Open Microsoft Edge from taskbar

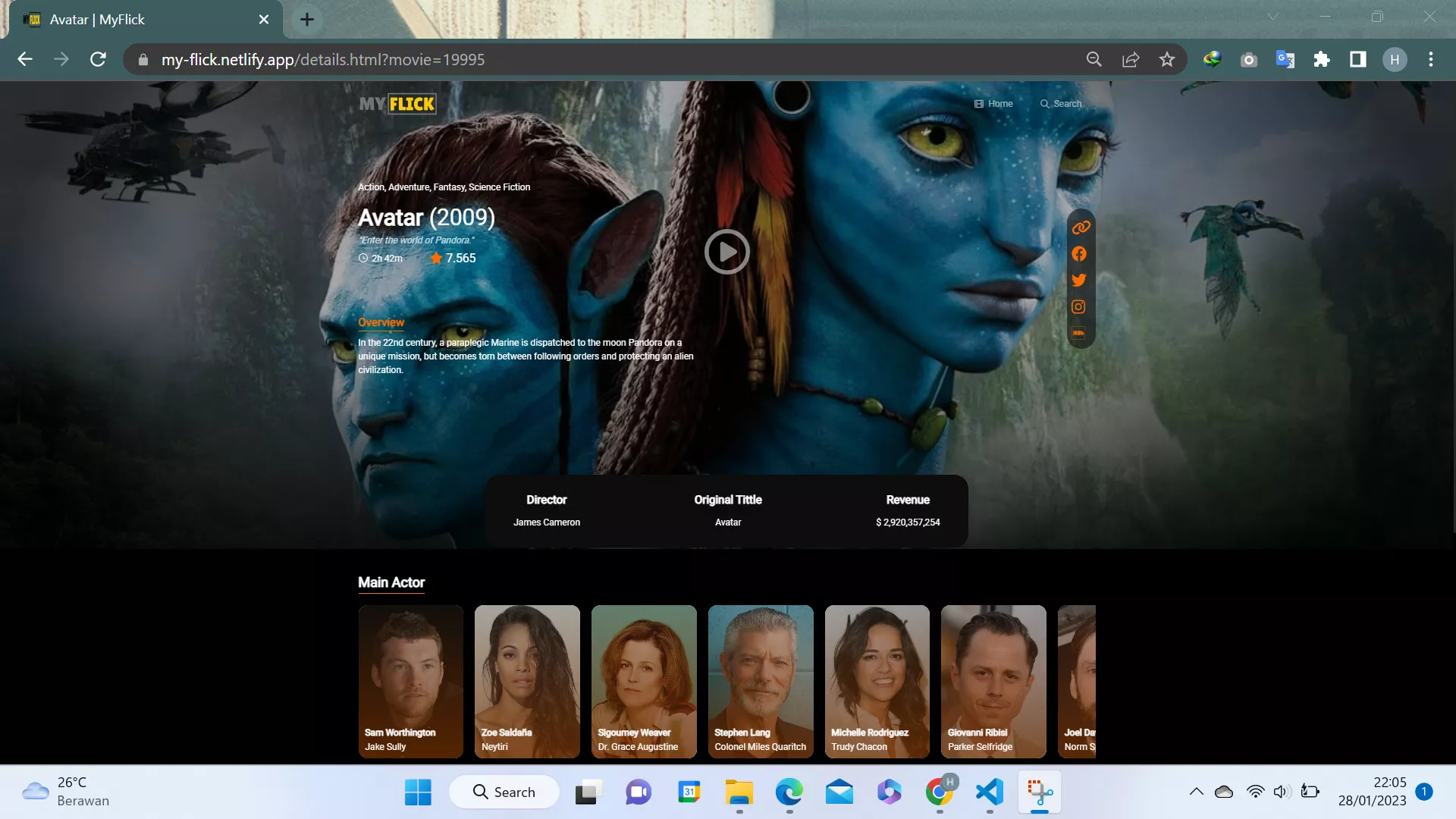pos(789,792)
